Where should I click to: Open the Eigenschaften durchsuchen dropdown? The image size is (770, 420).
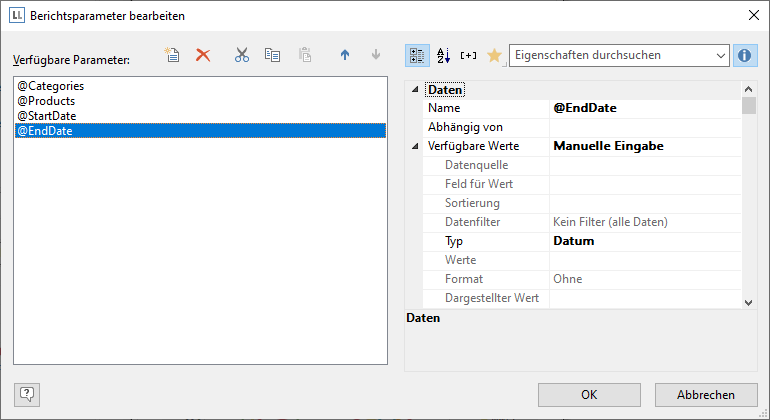[x=720, y=56]
